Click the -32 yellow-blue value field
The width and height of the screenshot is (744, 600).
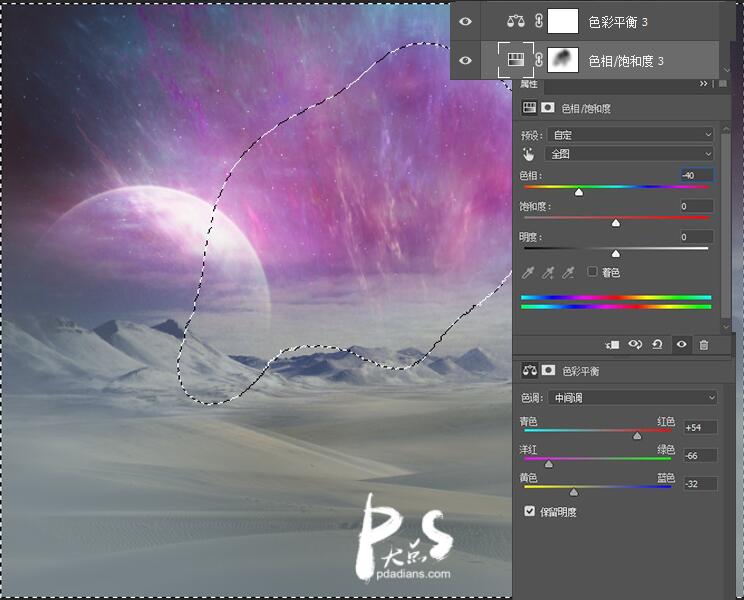pyautogui.click(x=700, y=484)
